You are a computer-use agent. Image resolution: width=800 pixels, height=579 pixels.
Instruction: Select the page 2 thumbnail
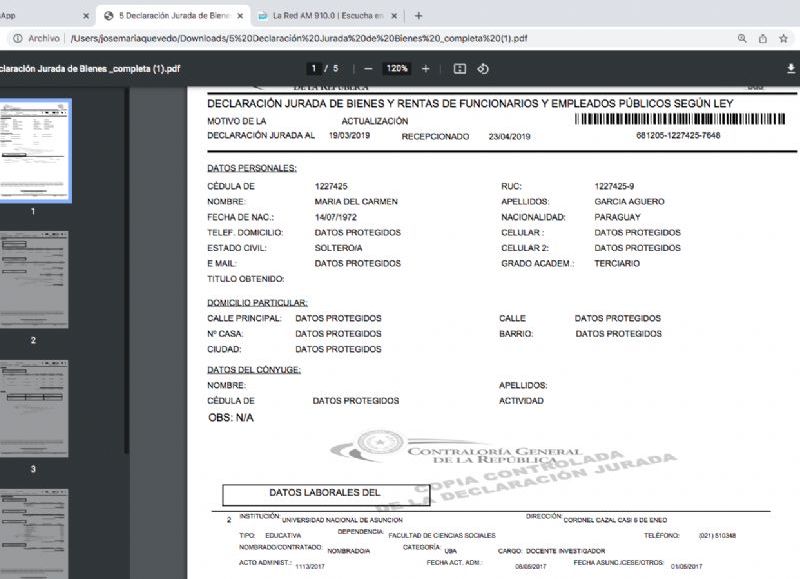tap(34, 280)
